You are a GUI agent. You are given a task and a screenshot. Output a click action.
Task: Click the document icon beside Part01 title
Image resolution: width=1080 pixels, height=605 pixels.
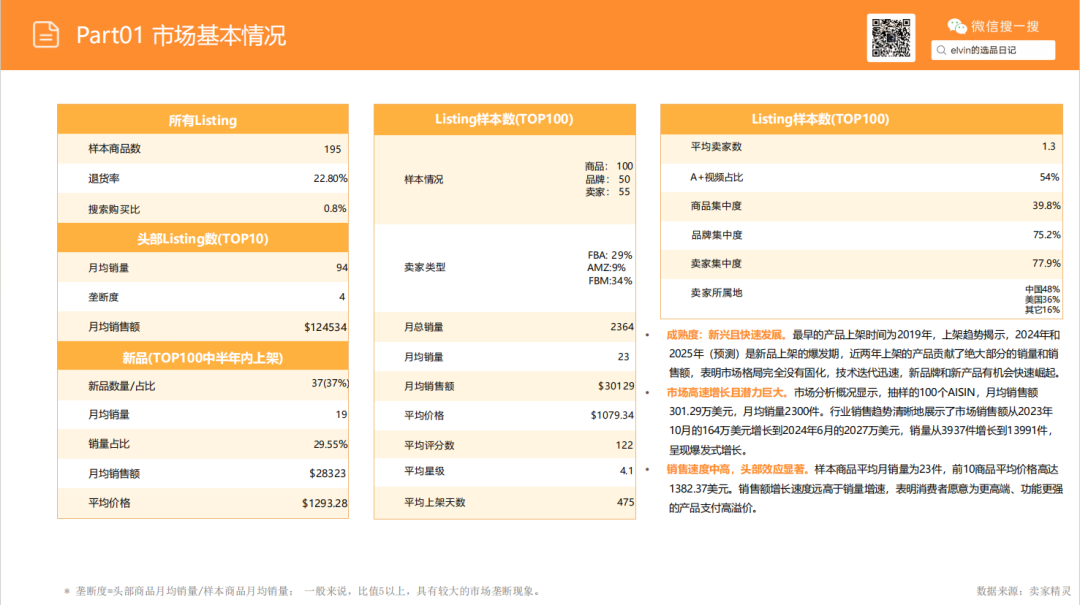point(44,34)
